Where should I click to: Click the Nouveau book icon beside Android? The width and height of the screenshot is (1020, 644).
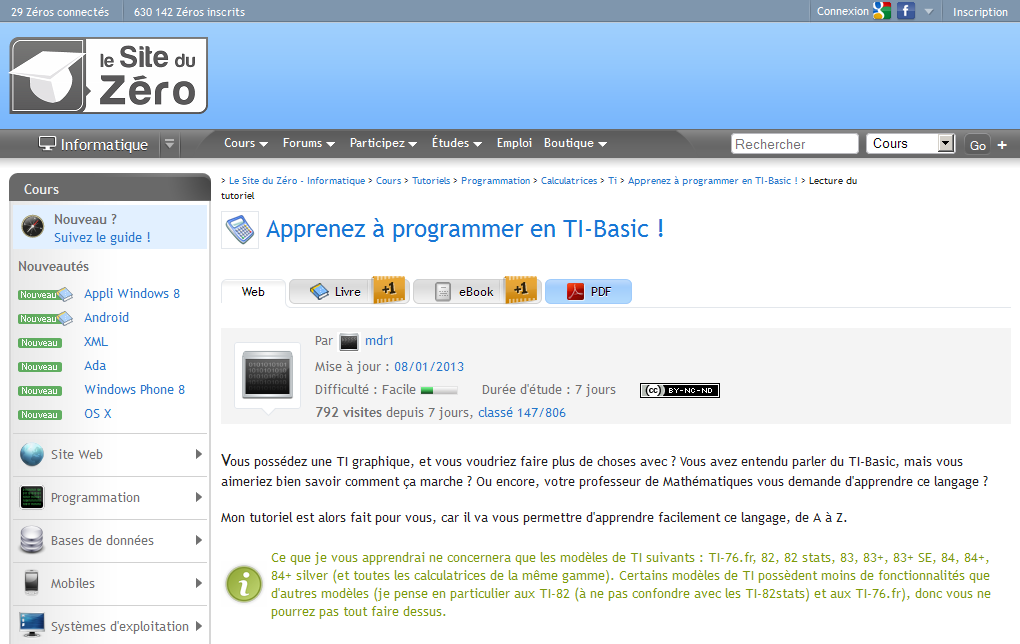[46, 319]
